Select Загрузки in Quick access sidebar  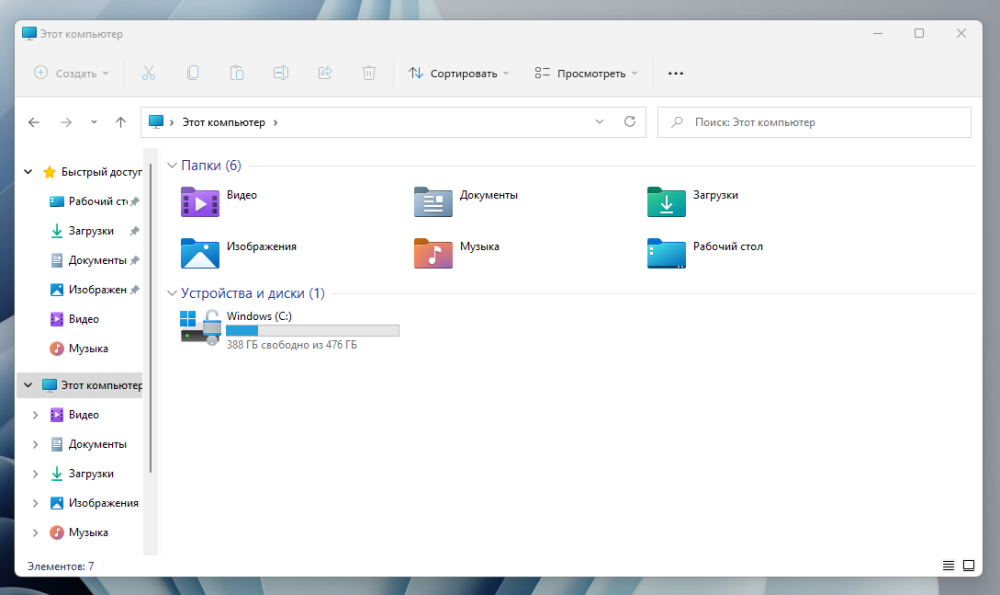coord(90,231)
